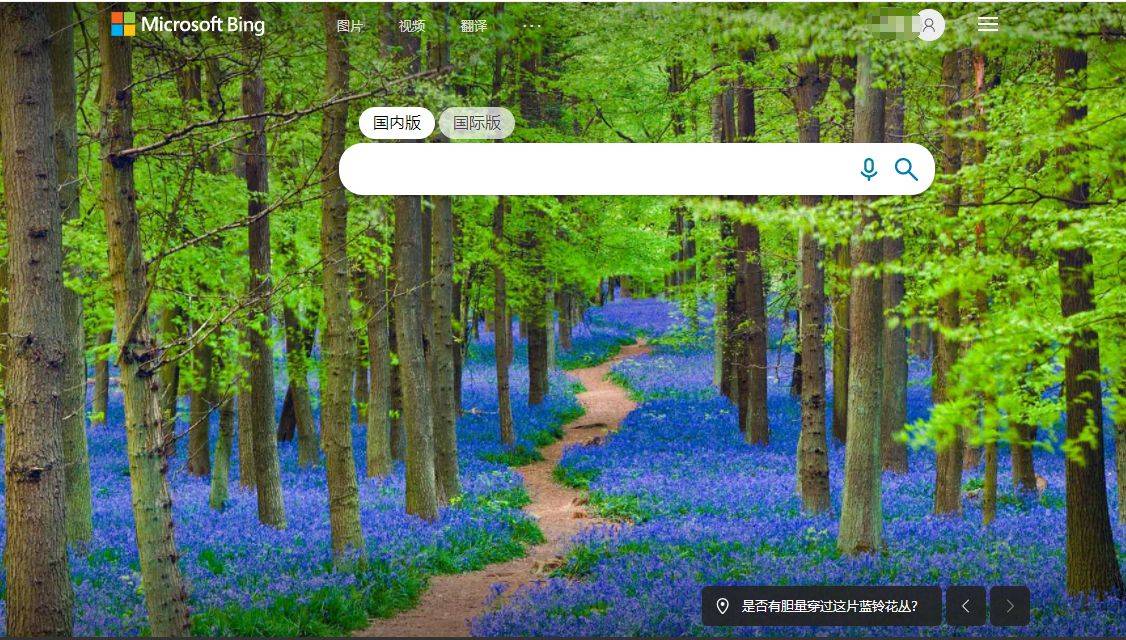The image size is (1126, 640).
Task: Start voice search with microphone icon
Action: 869,170
